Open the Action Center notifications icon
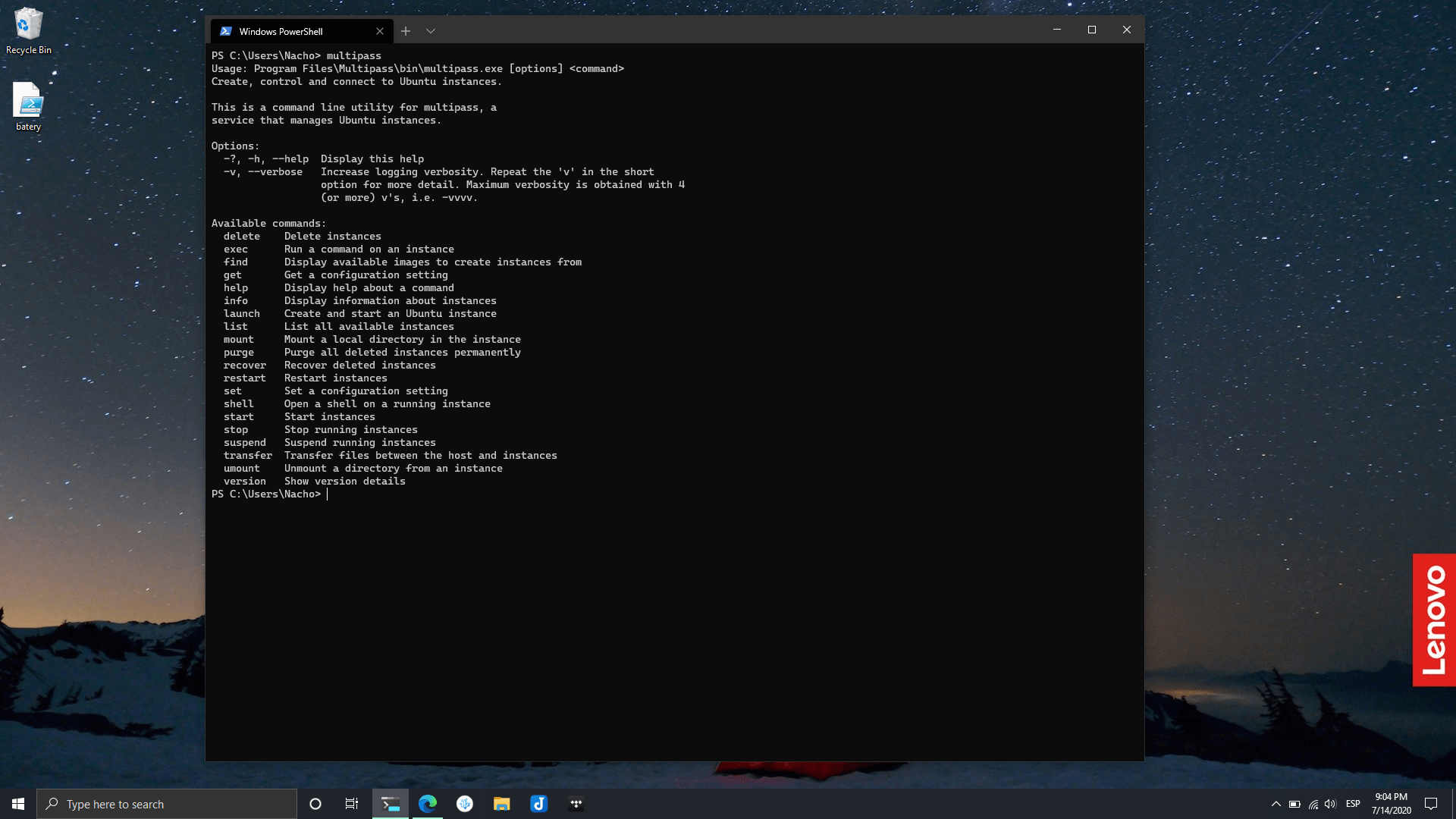Viewport: 1456px width, 819px height. tap(1431, 804)
